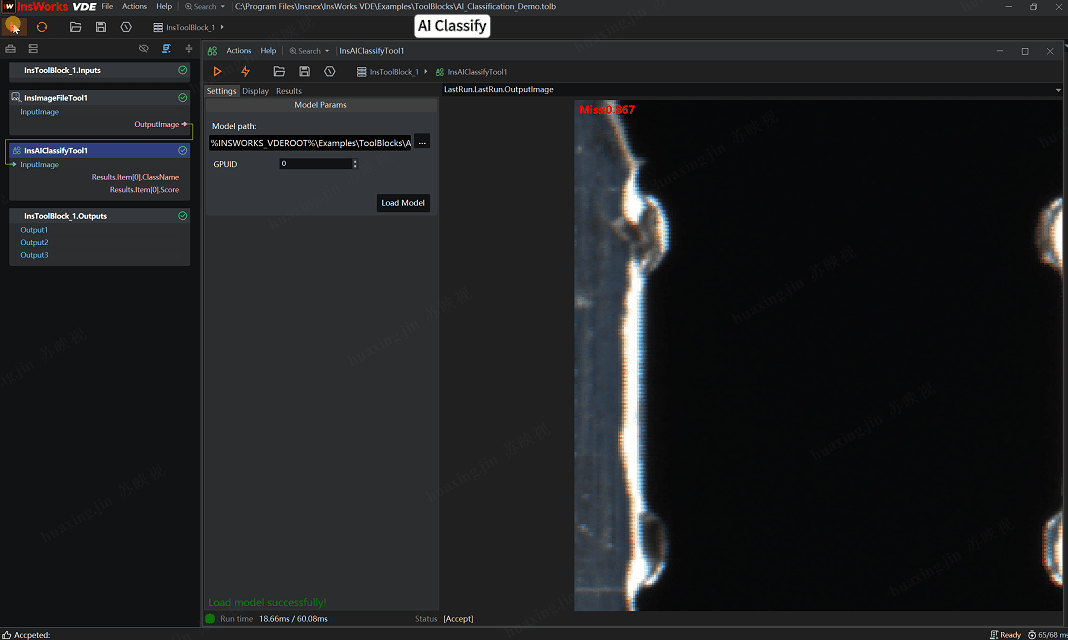Click the GPUID spinner arrows

(x=355, y=164)
